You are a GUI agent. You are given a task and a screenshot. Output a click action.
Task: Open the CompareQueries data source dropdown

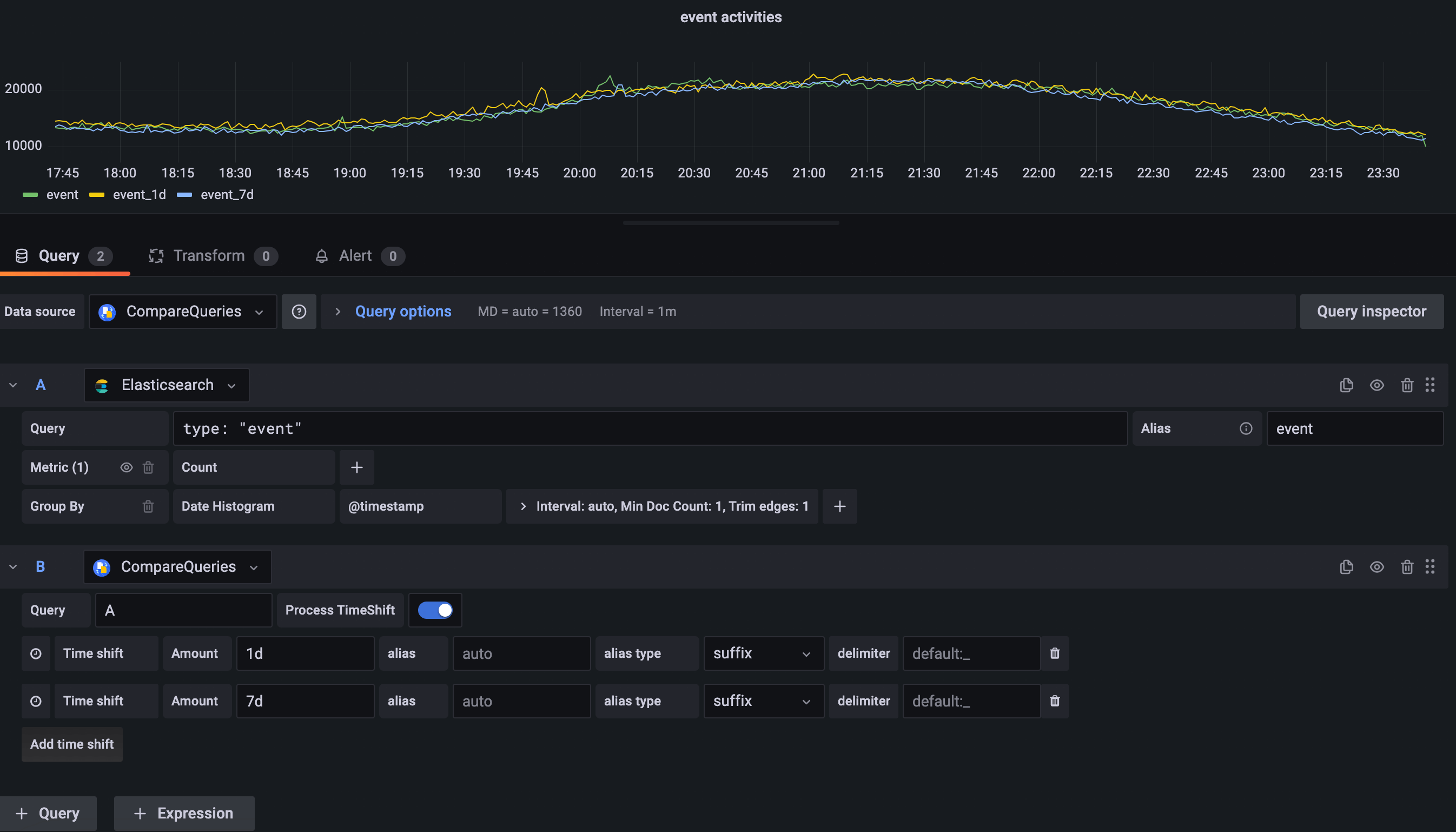tap(183, 312)
